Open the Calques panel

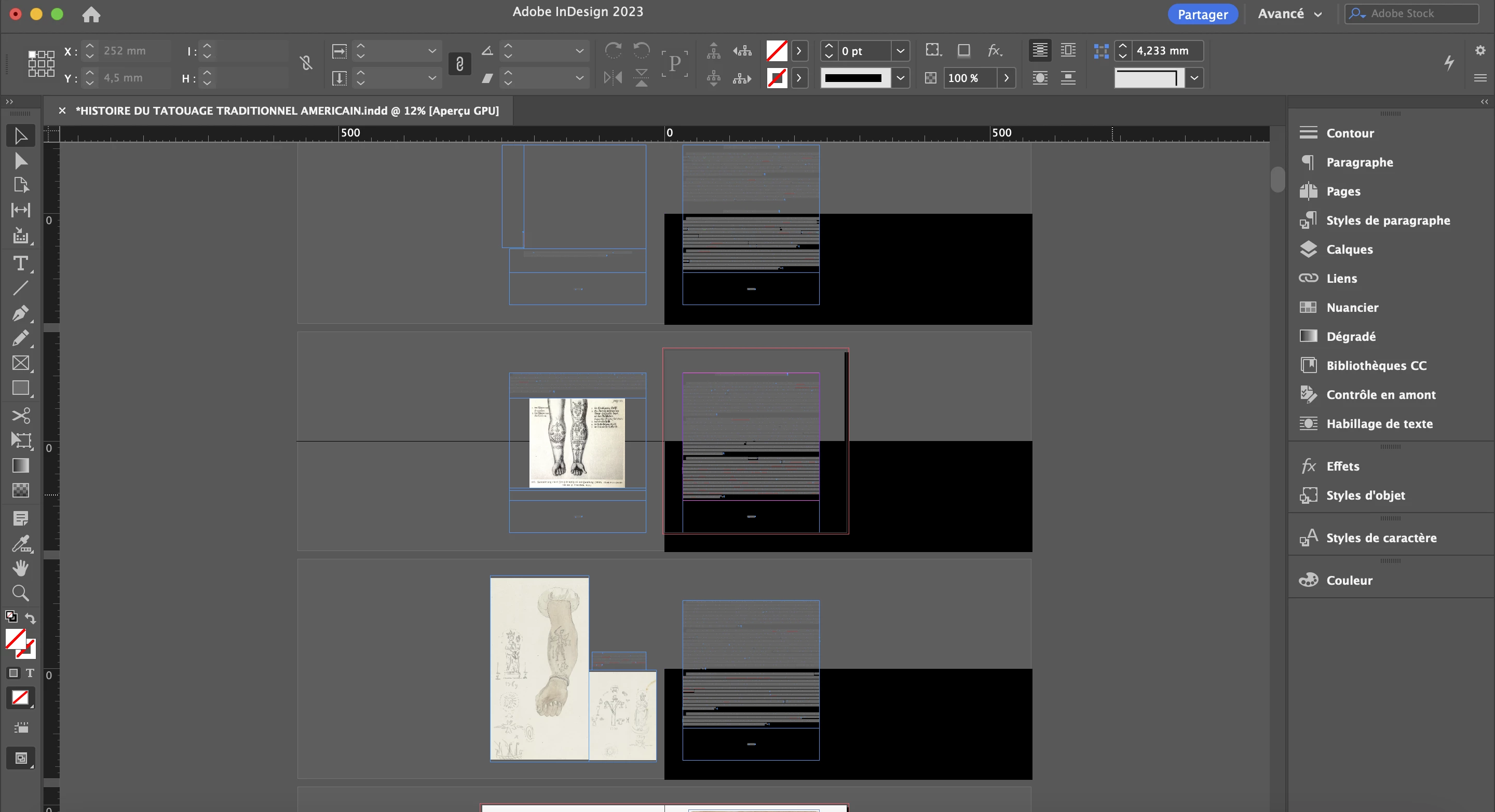(x=1349, y=250)
